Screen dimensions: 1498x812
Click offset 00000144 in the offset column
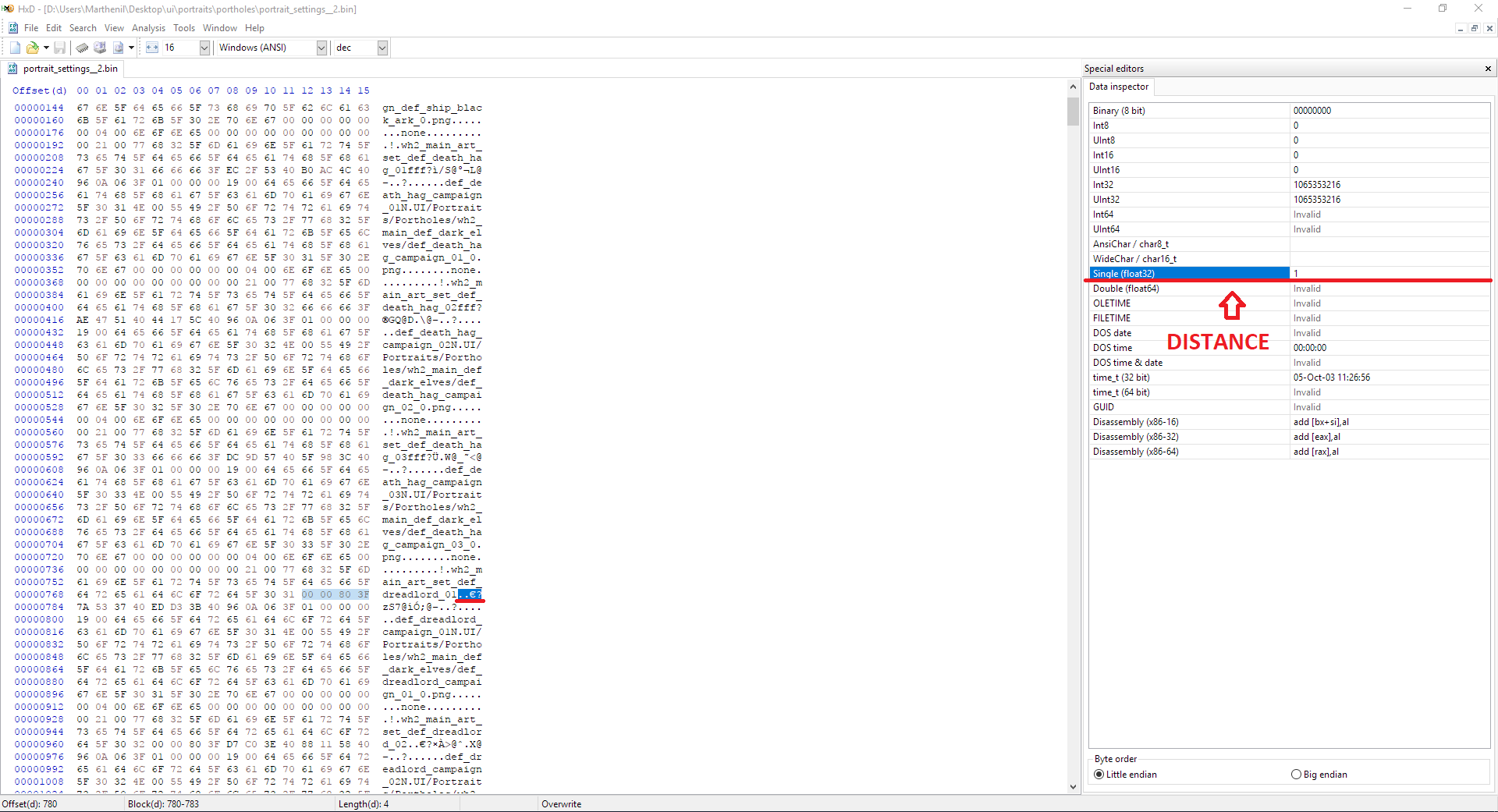[39, 108]
